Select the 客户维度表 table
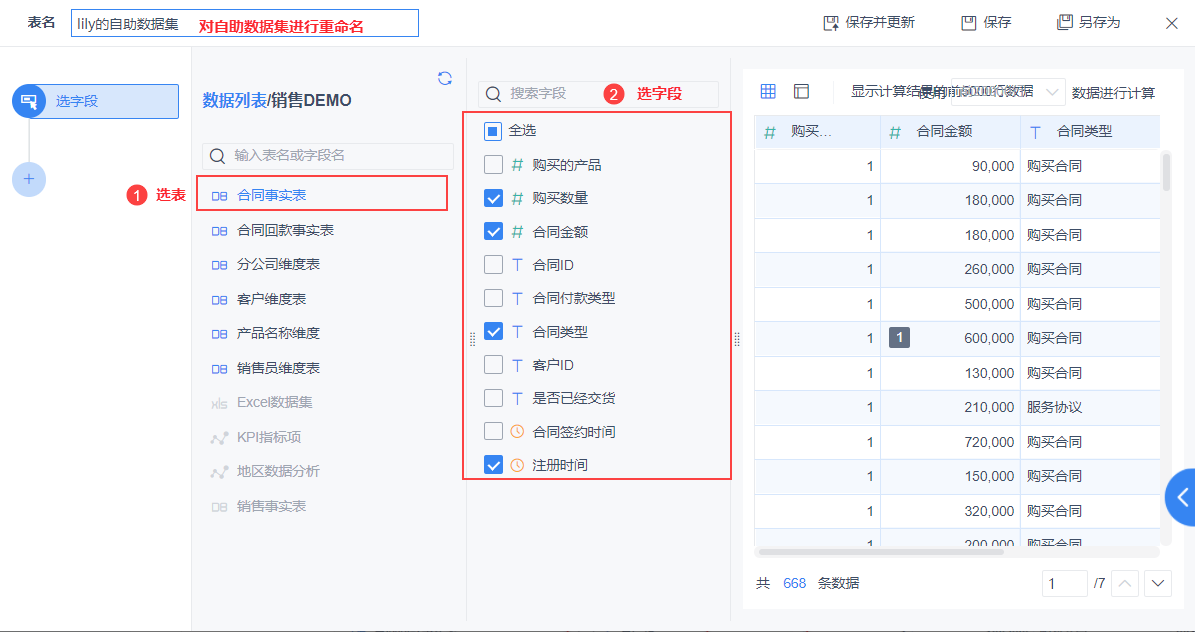1195x632 pixels. 271,300
